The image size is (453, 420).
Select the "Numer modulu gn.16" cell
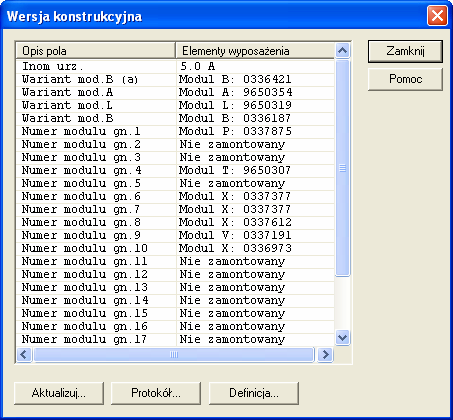tap(96, 326)
